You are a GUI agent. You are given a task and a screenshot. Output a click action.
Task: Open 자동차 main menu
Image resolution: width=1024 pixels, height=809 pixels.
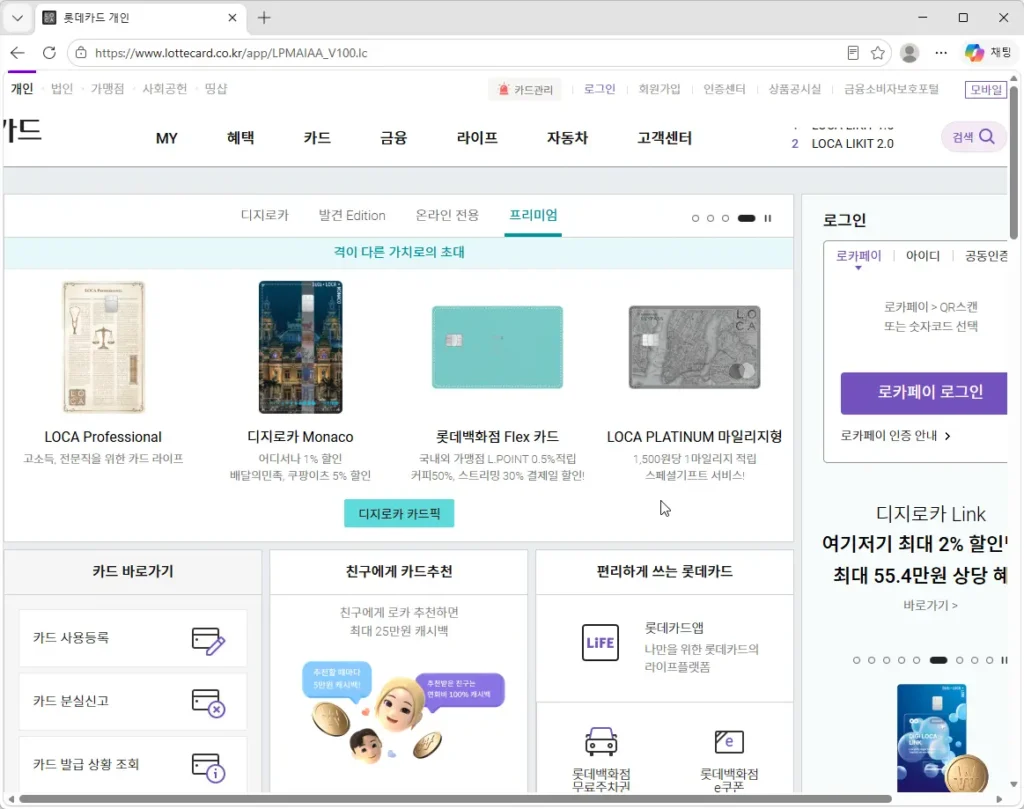[x=567, y=138]
